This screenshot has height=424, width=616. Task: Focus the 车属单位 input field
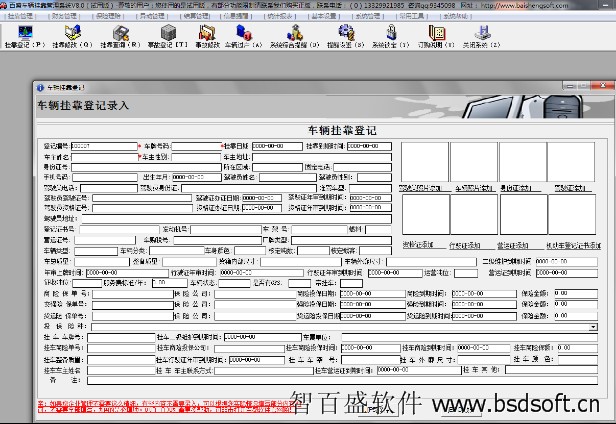point(469,337)
